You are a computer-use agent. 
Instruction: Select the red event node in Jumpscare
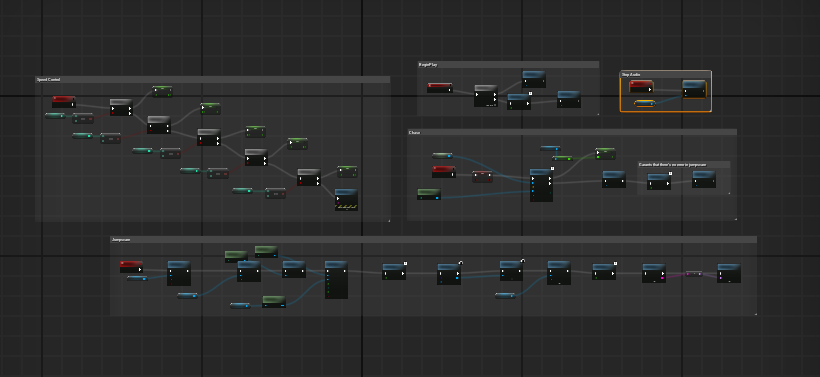point(131,267)
